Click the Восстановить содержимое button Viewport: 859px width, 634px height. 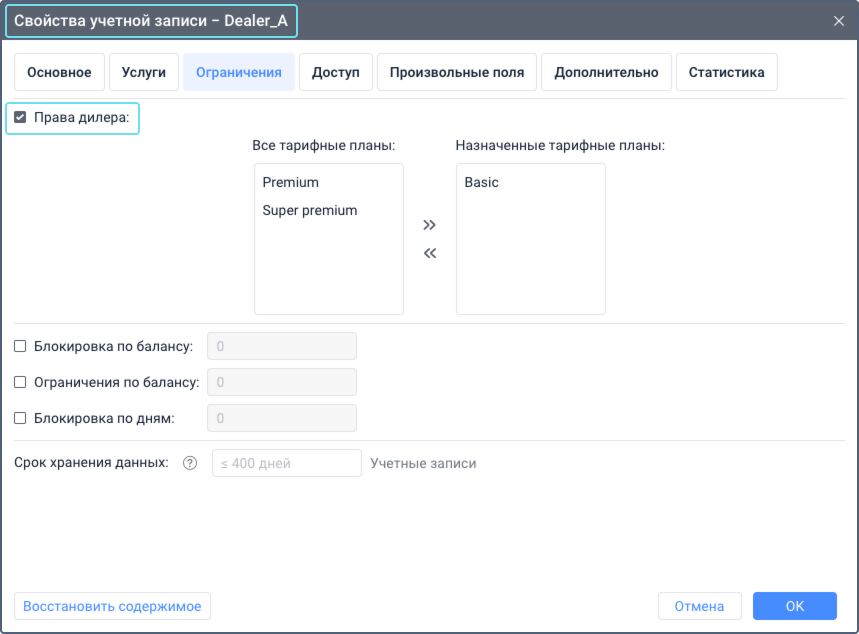click(111, 606)
